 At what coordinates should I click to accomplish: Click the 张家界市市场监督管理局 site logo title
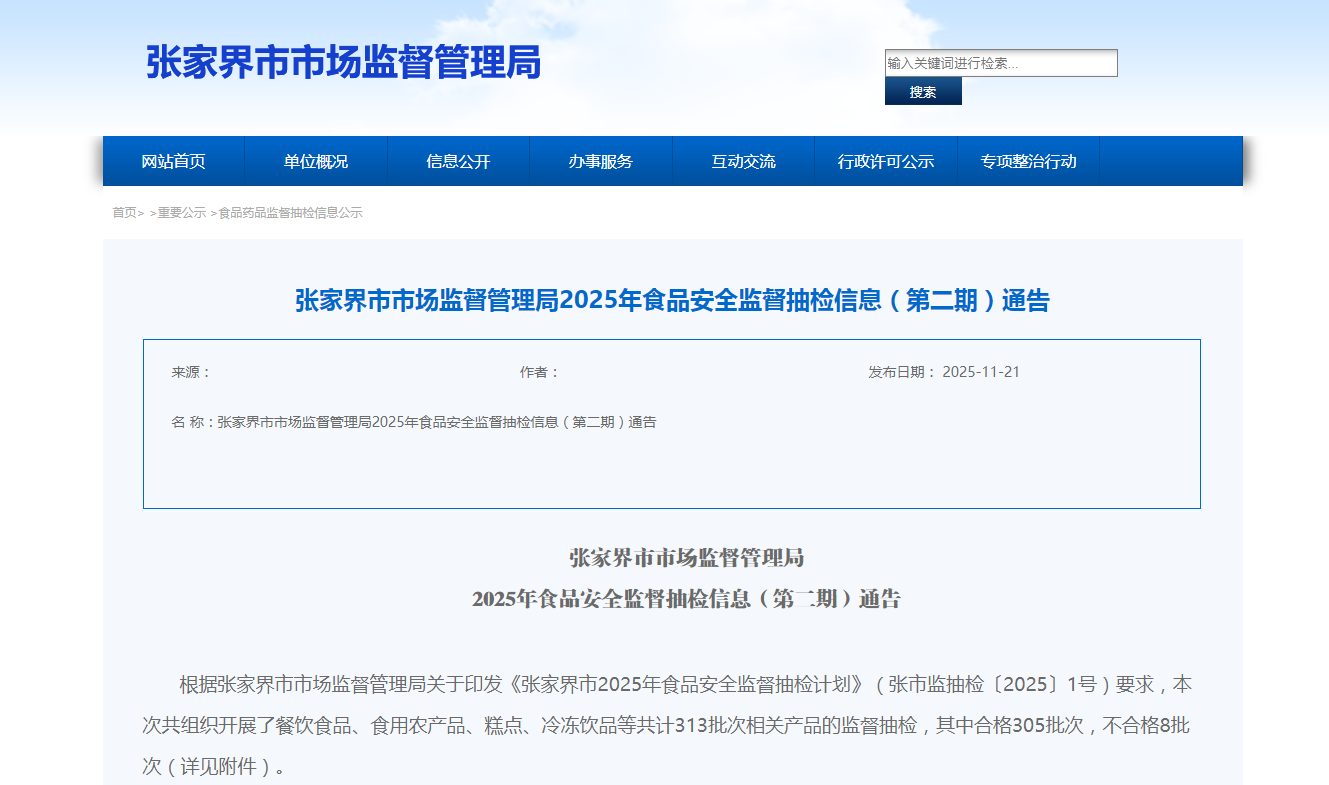[343, 62]
